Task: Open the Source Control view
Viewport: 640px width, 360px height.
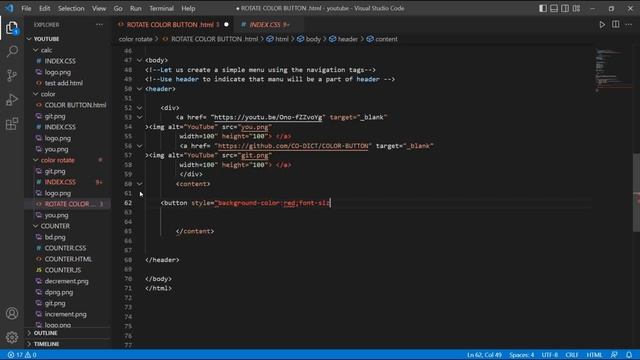Action: [12, 76]
